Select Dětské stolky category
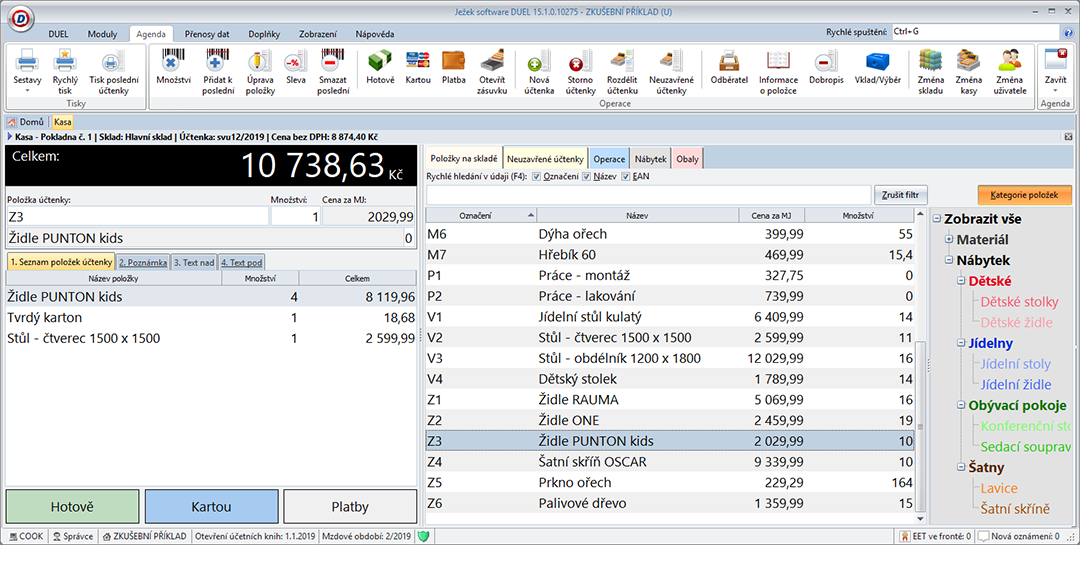The width and height of the screenshot is (1080, 580). [x=1019, y=302]
